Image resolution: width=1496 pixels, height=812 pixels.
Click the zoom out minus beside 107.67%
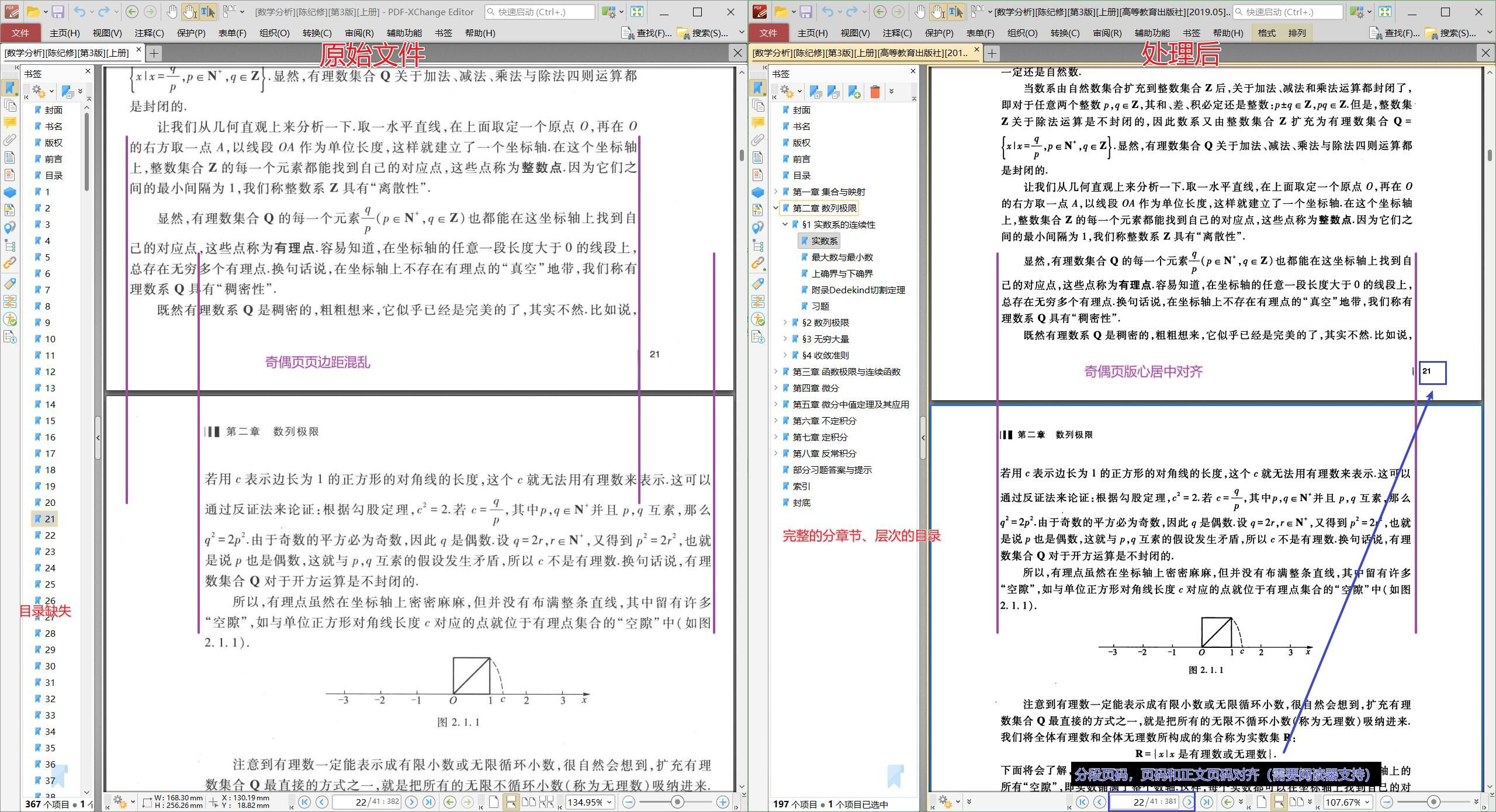(1386, 802)
